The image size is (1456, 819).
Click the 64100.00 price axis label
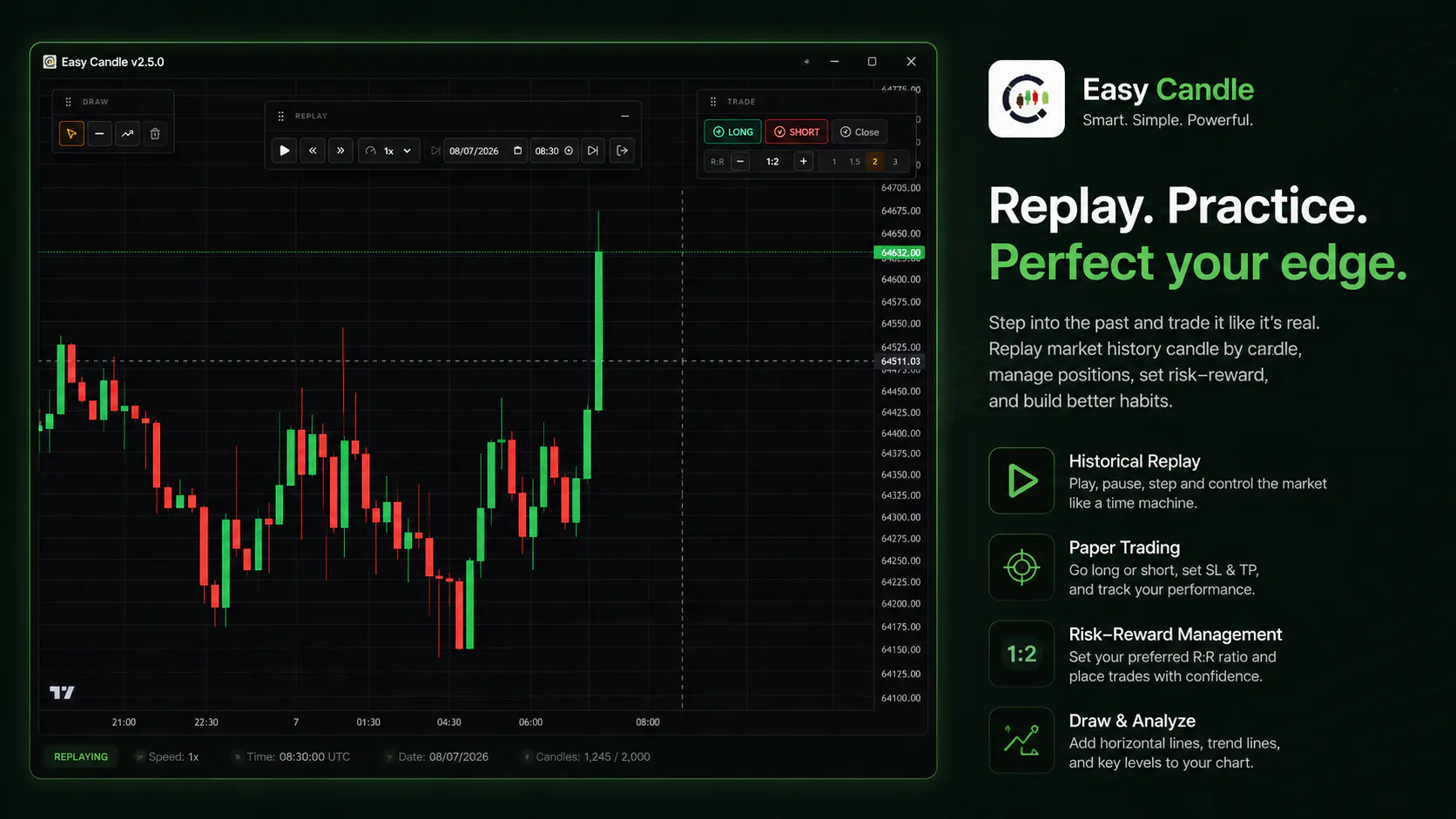coord(900,698)
